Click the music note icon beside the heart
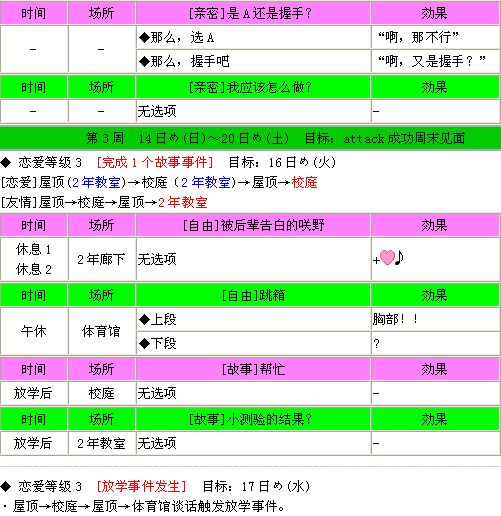This screenshot has height=516, width=501. tap(399, 258)
